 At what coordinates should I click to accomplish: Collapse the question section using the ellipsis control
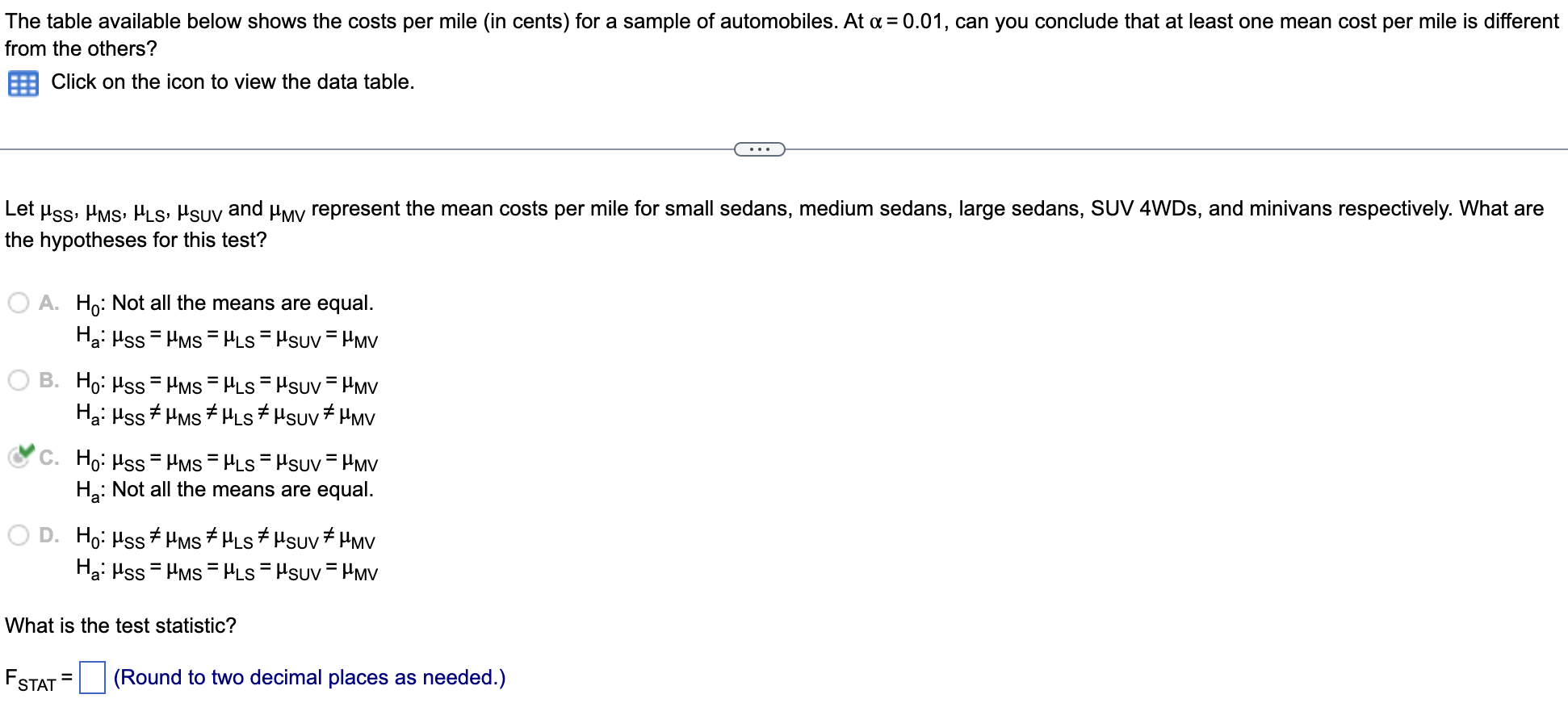pyautogui.click(x=760, y=149)
